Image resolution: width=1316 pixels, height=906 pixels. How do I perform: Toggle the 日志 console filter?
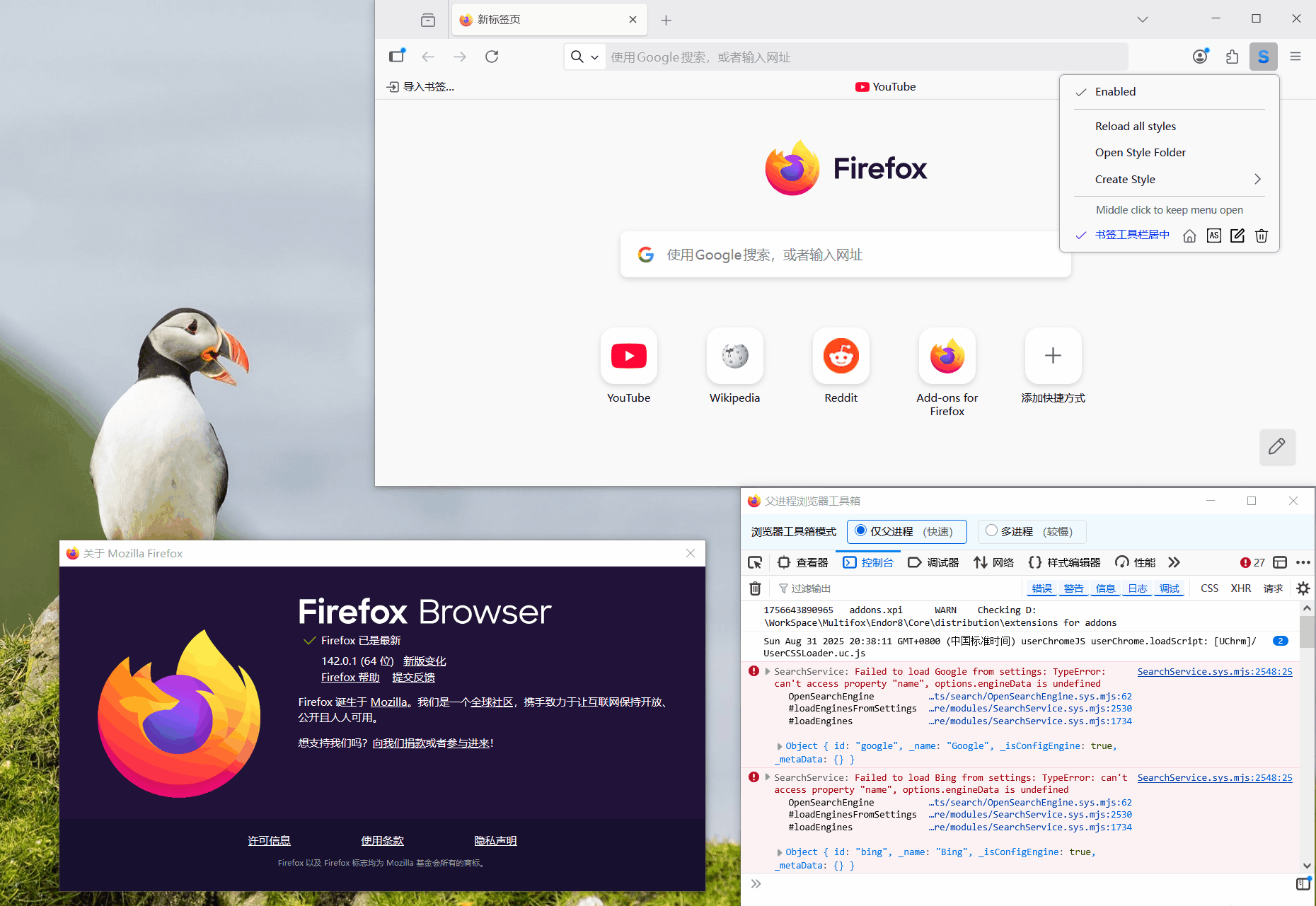point(1137,588)
